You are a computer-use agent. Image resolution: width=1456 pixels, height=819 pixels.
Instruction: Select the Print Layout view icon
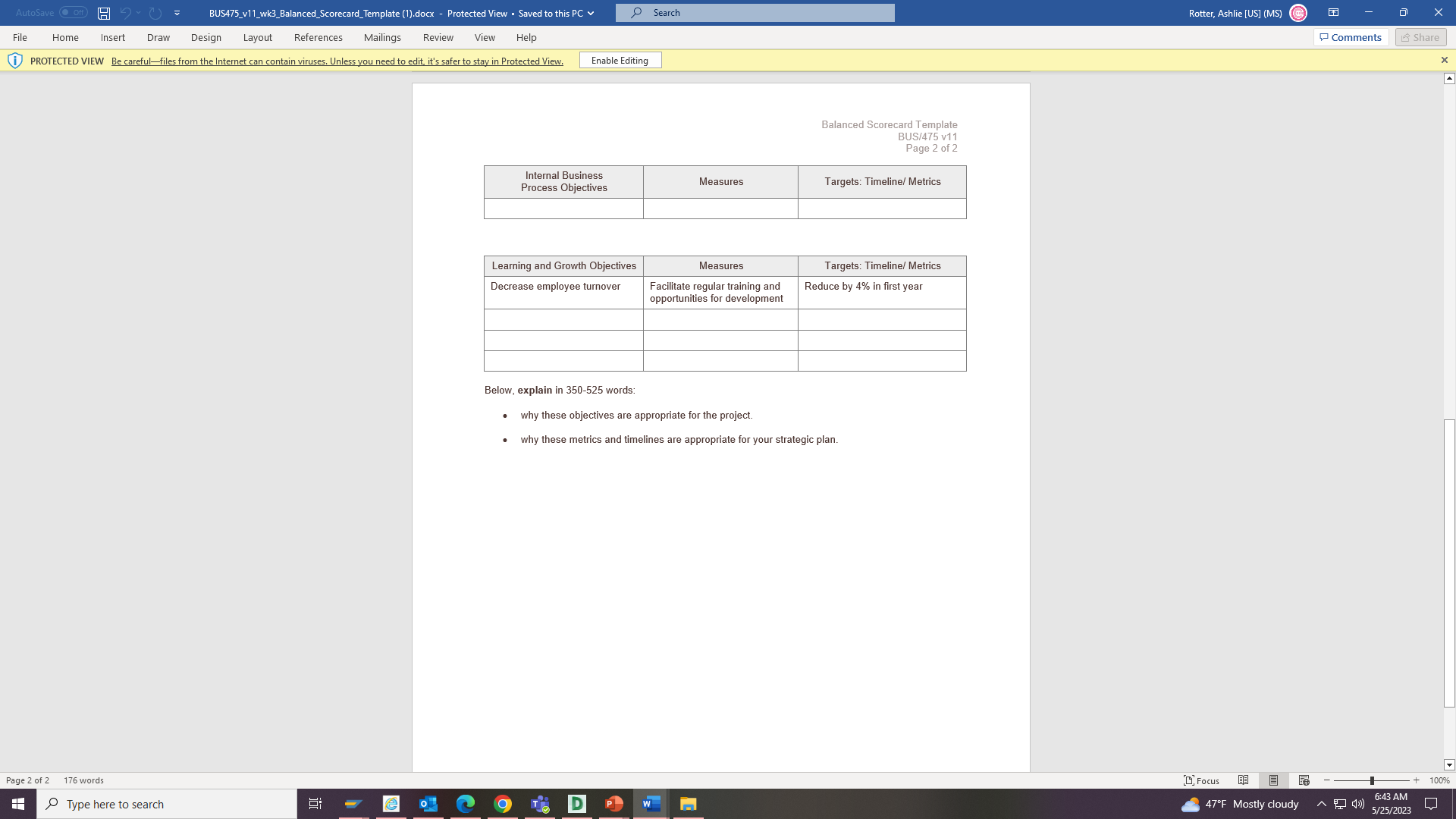tap(1272, 780)
